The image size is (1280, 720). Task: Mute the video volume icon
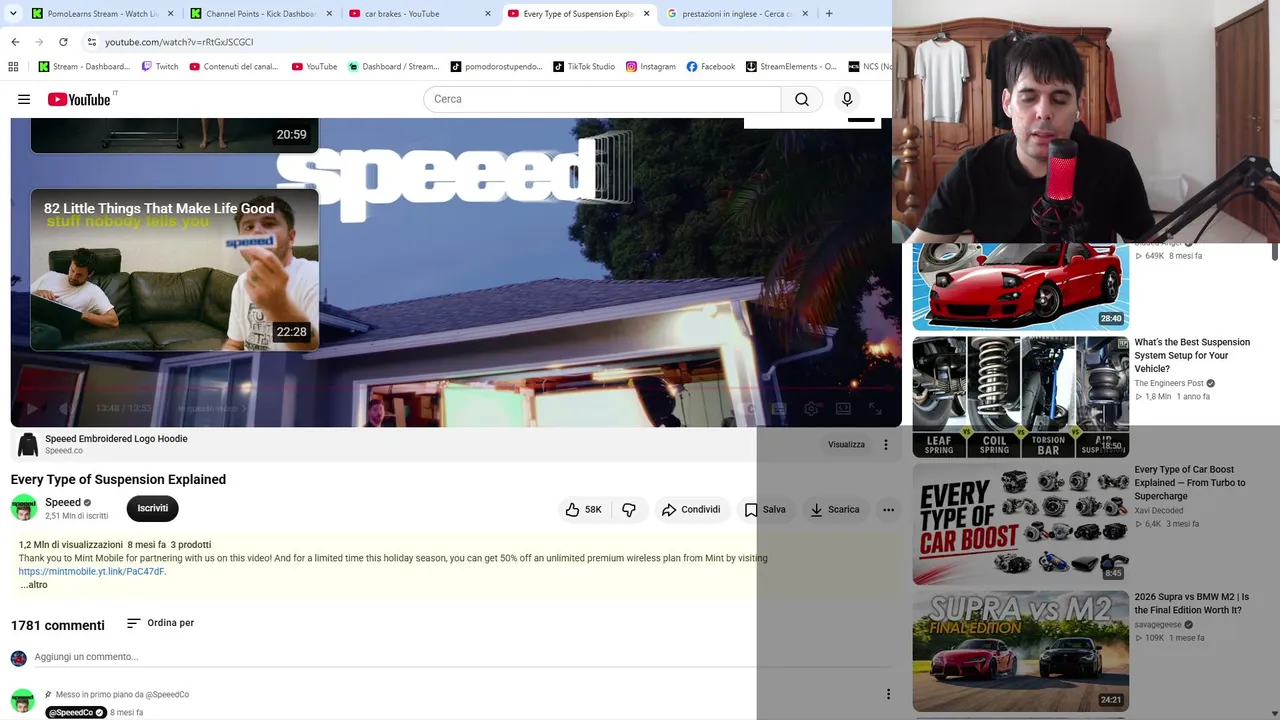tap(66, 408)
